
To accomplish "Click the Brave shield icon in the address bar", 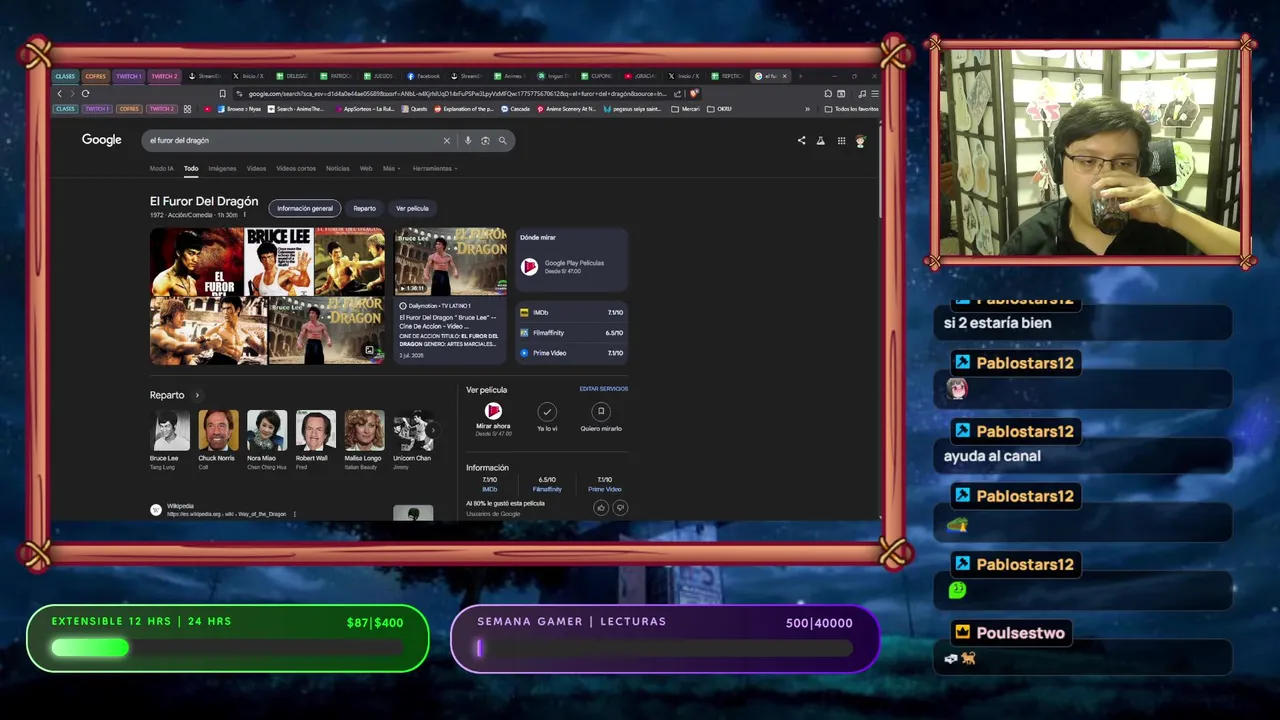I will 694,94.
